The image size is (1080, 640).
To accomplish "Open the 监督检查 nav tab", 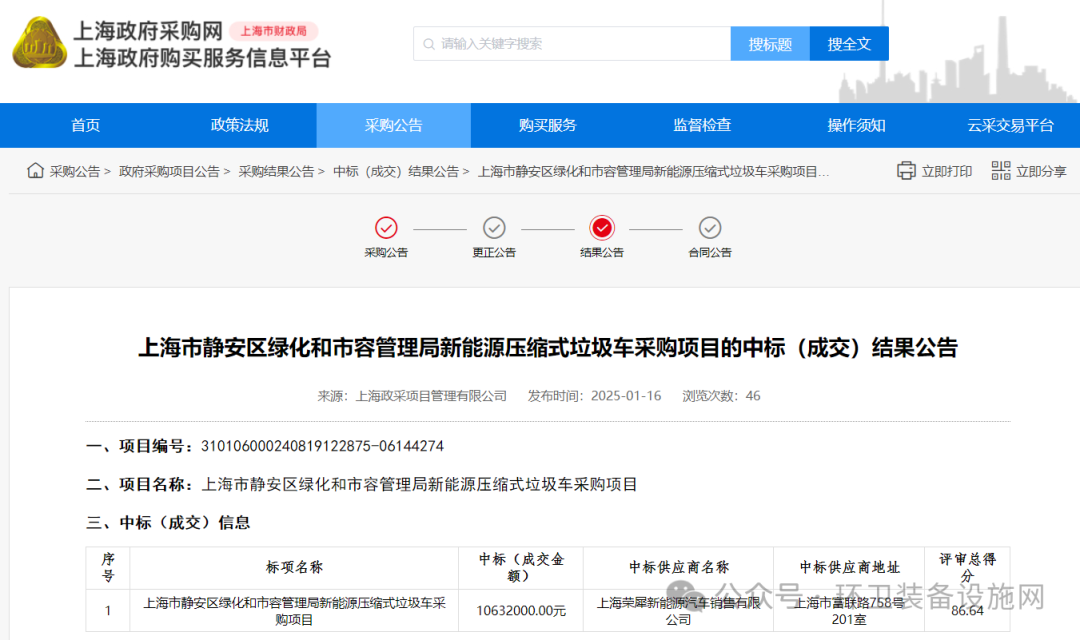I will point(702,125).
